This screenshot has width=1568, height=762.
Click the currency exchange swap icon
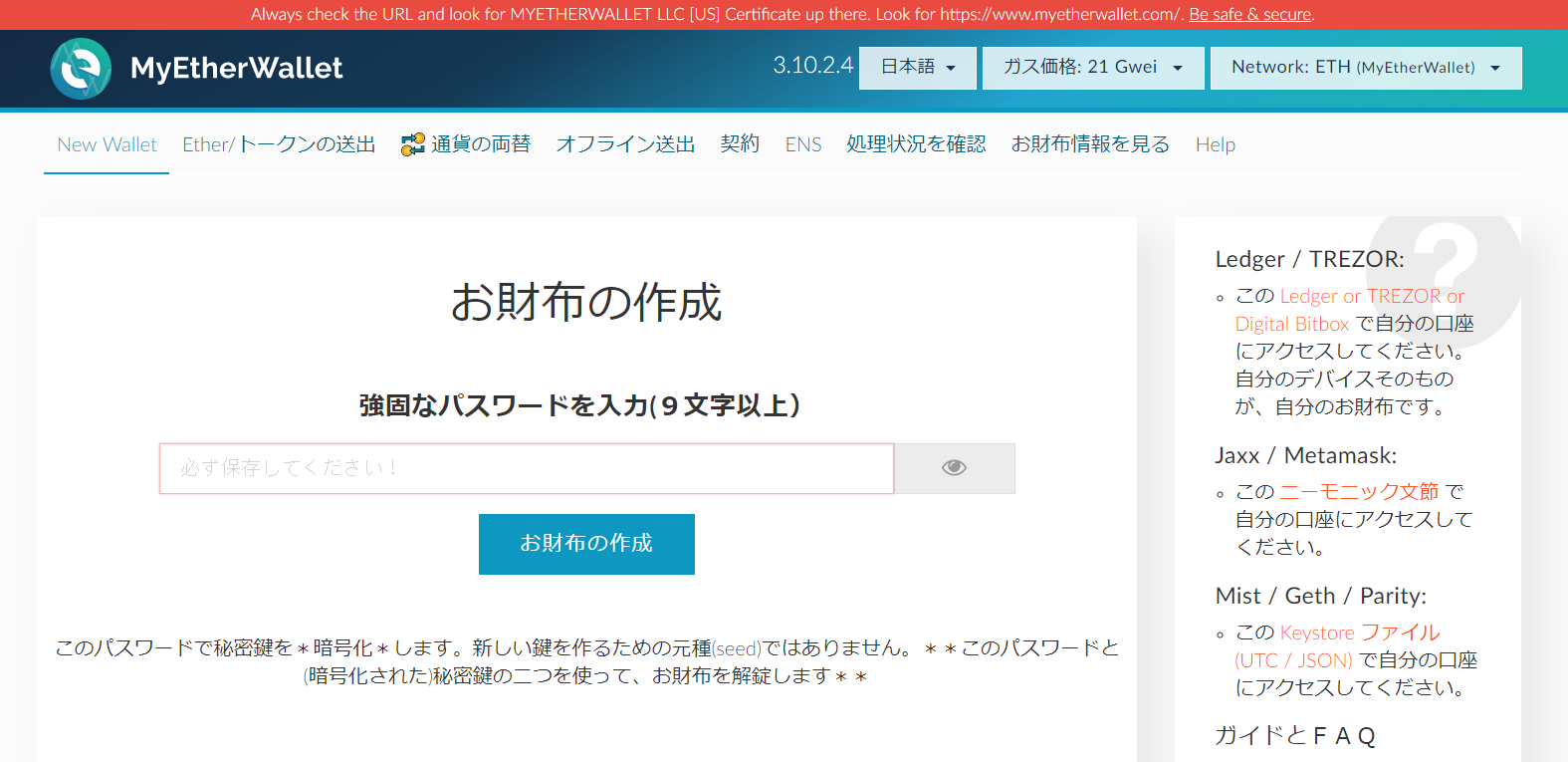coord(412,145)
